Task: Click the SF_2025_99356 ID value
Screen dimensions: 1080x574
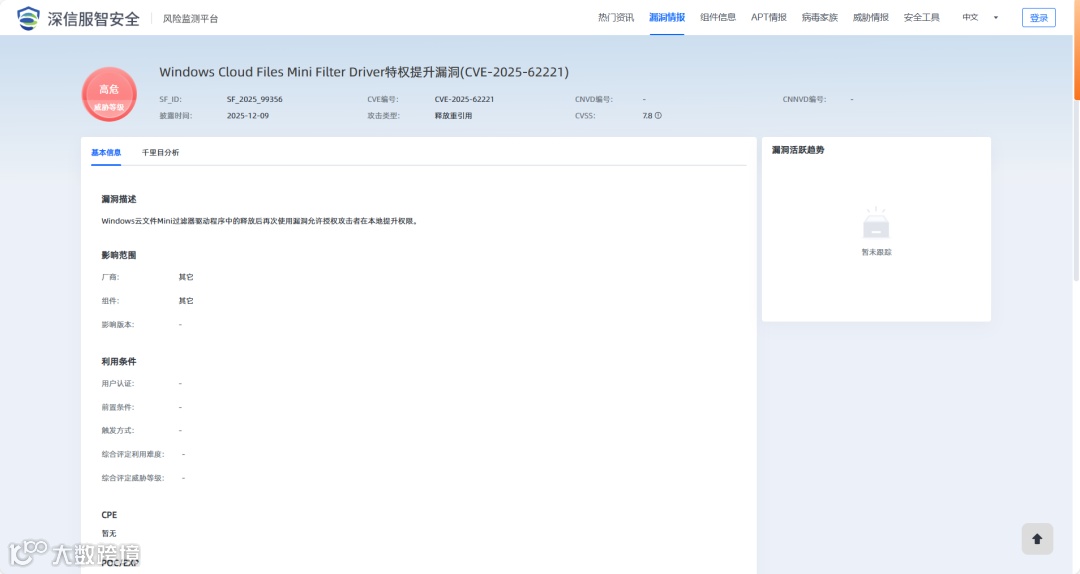Action: coord(255,99)
